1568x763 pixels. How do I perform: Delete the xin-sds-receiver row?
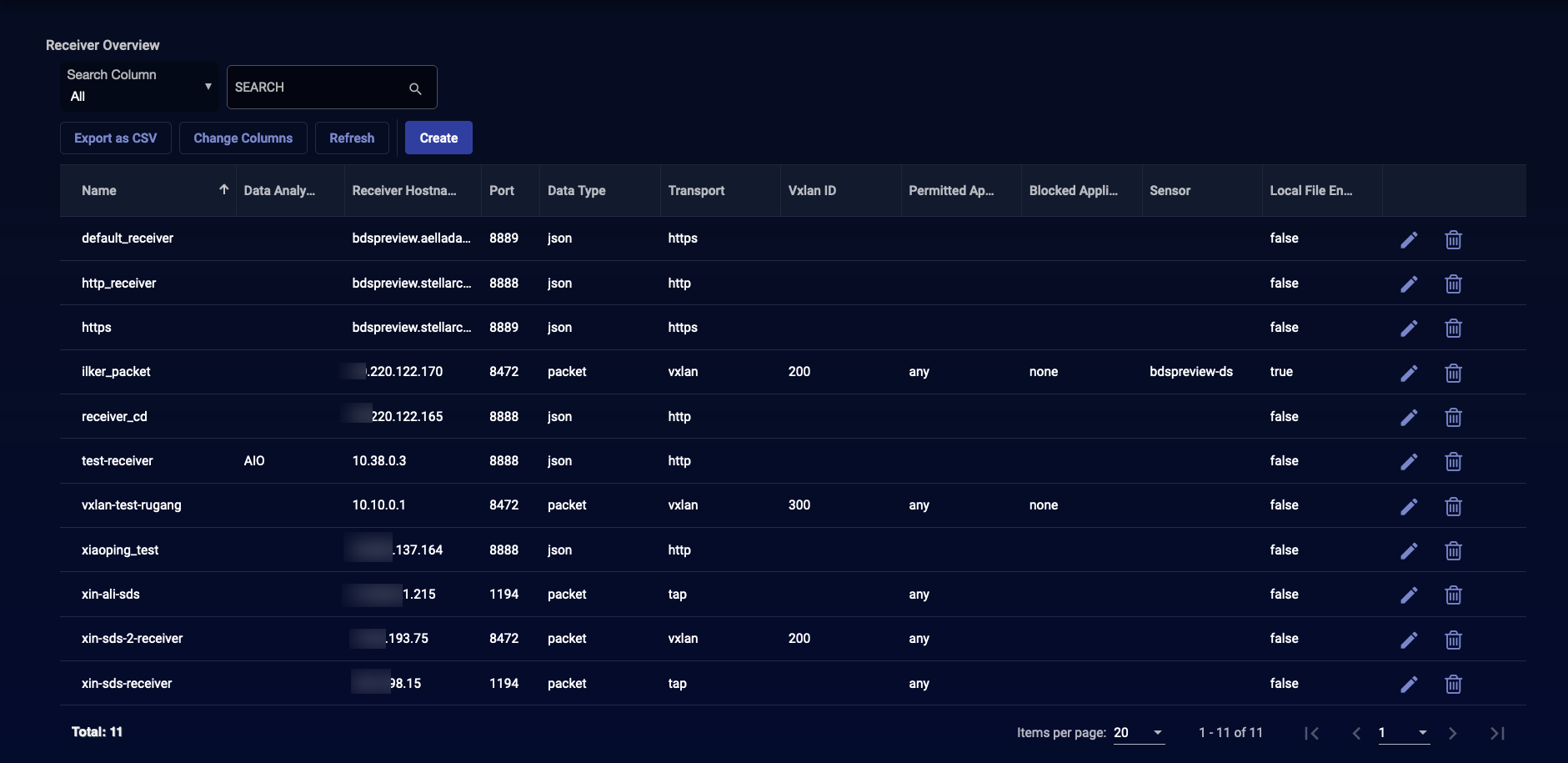1453,685
